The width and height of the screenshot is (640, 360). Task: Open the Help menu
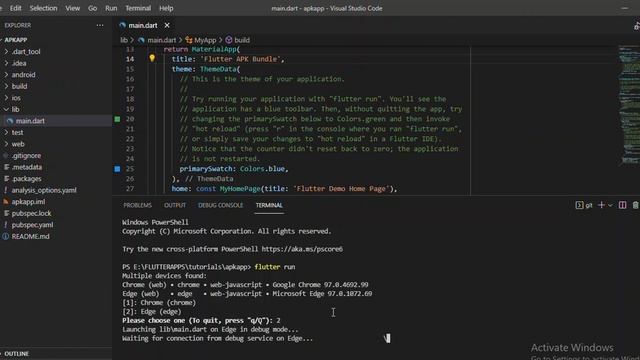click(166, 8)
